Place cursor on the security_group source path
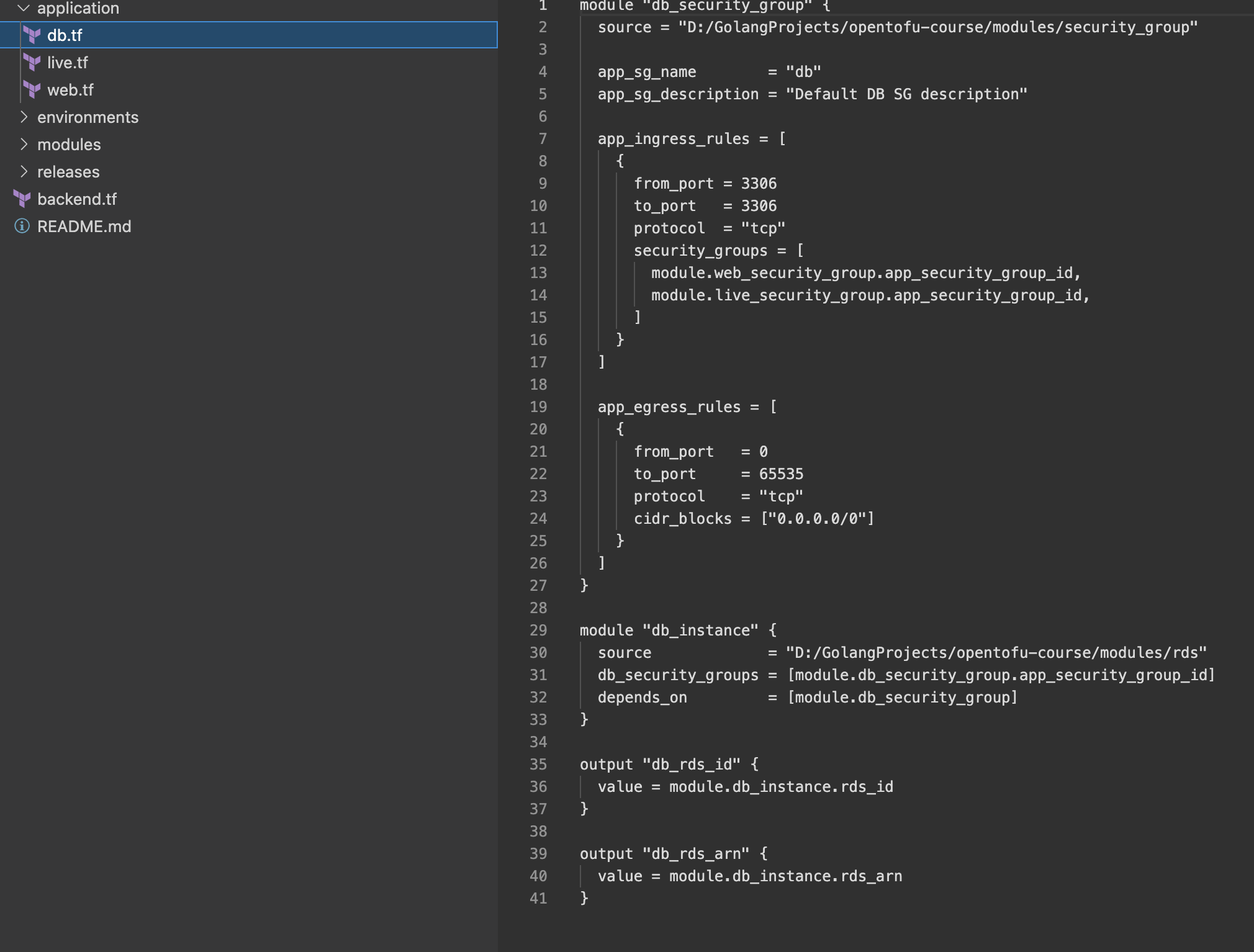 938,27
